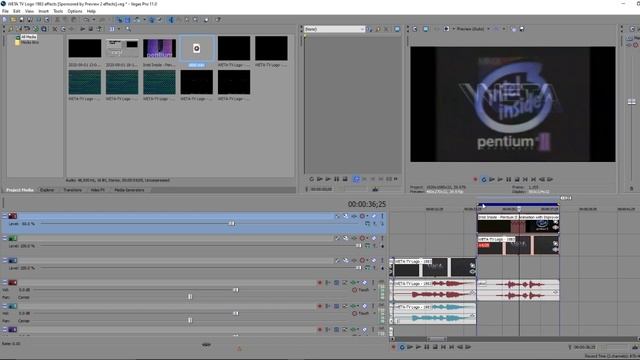The width and height of the screenshot is (640, 360).
Task: Open the Tools menu
Action: pos(58,11)
